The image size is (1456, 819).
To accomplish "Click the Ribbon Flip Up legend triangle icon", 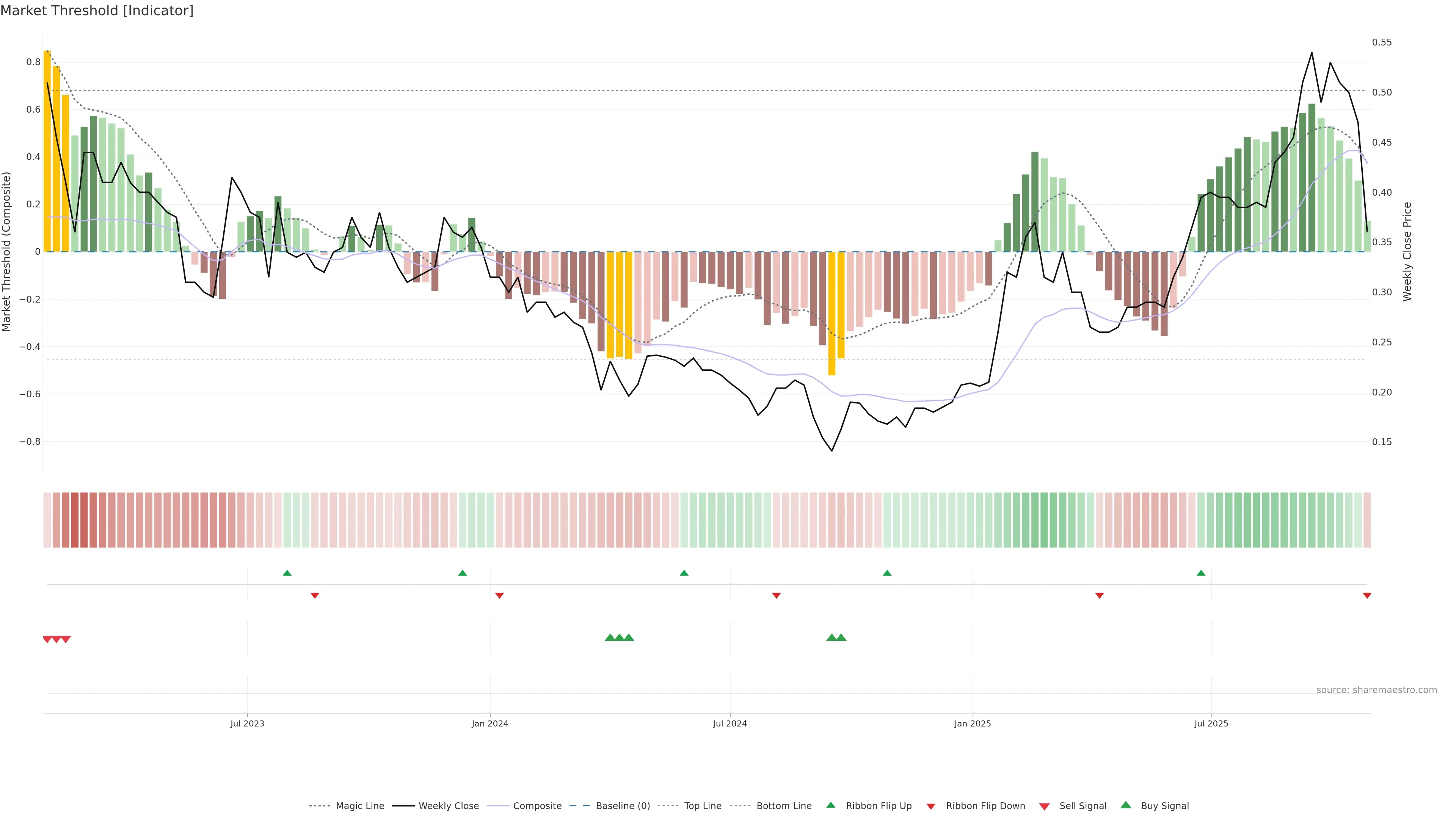I will click(830, 805).
